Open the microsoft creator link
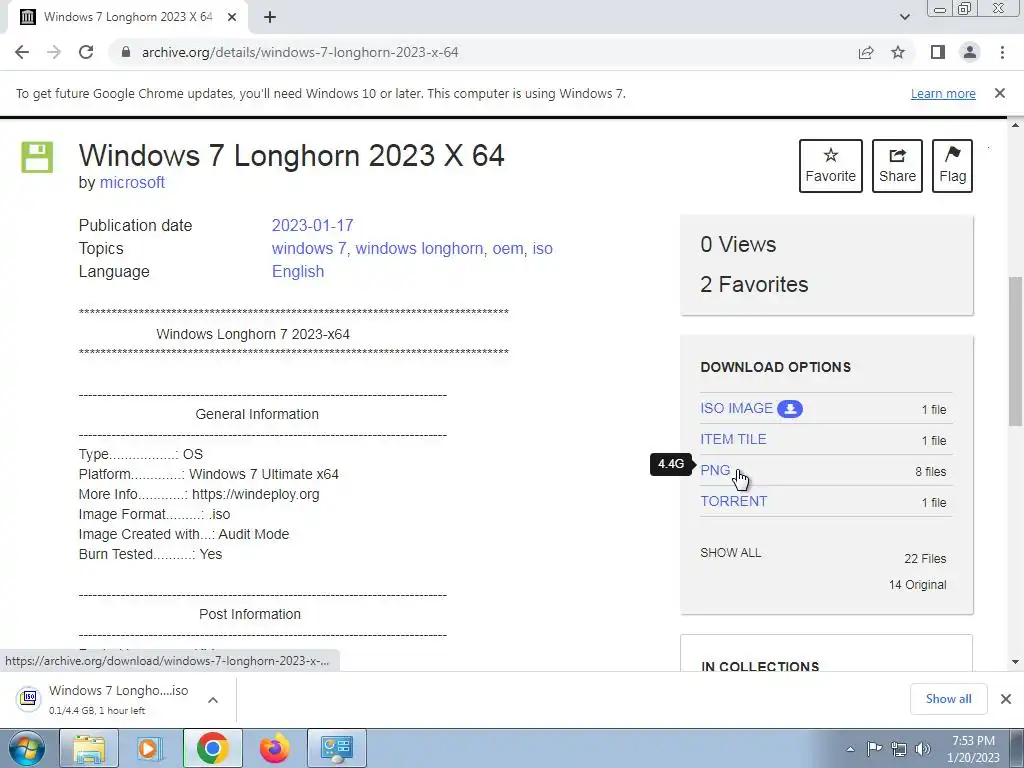1024x768 pixels. click(x=132, y=182)
